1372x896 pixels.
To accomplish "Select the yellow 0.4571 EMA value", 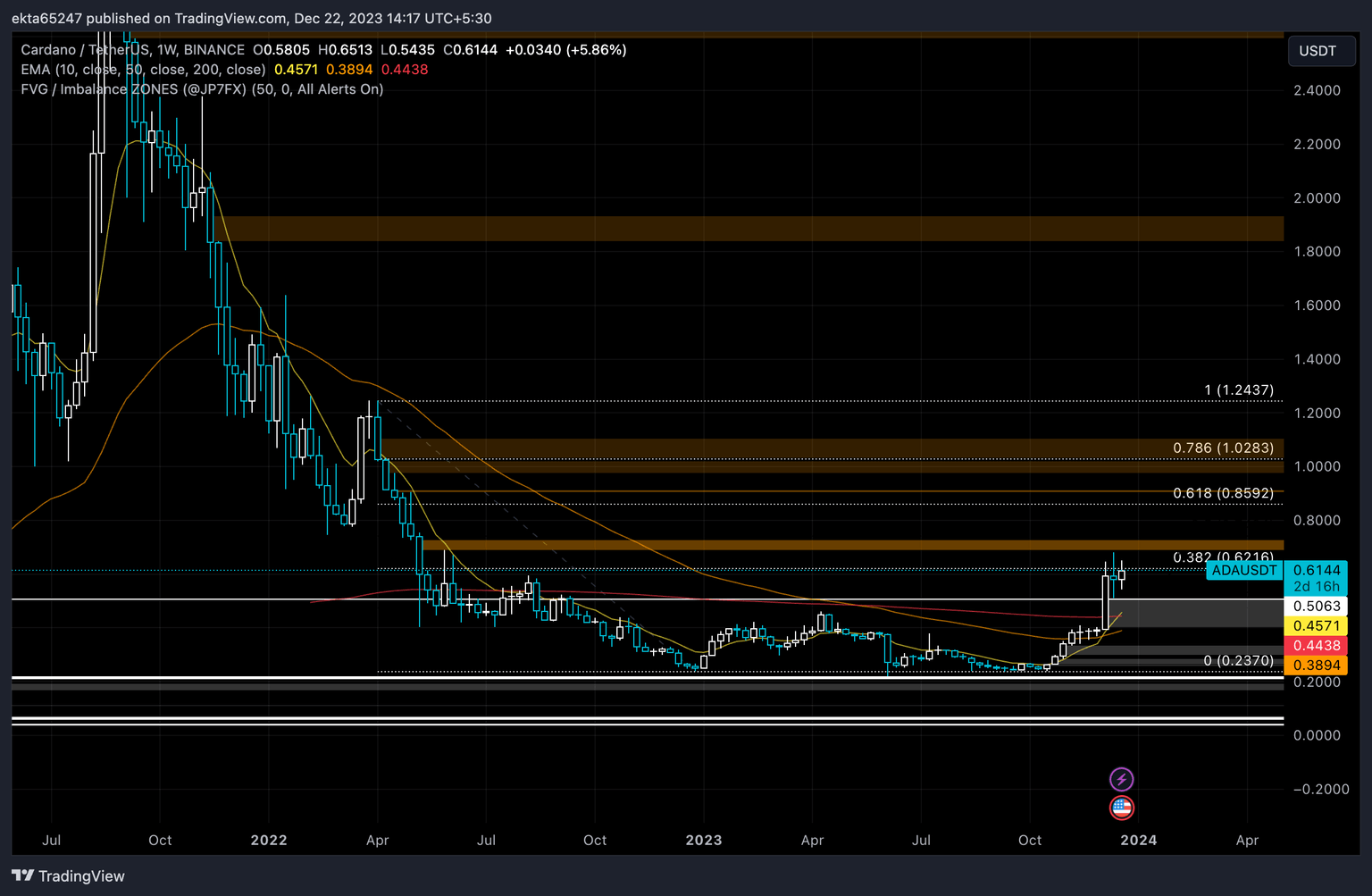I will coord(1316,626).
